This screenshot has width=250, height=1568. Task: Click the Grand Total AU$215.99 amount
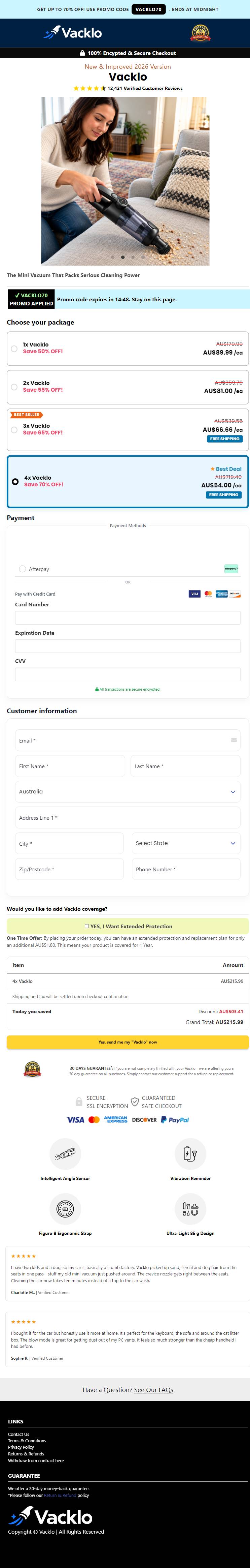pos(229,1022)
